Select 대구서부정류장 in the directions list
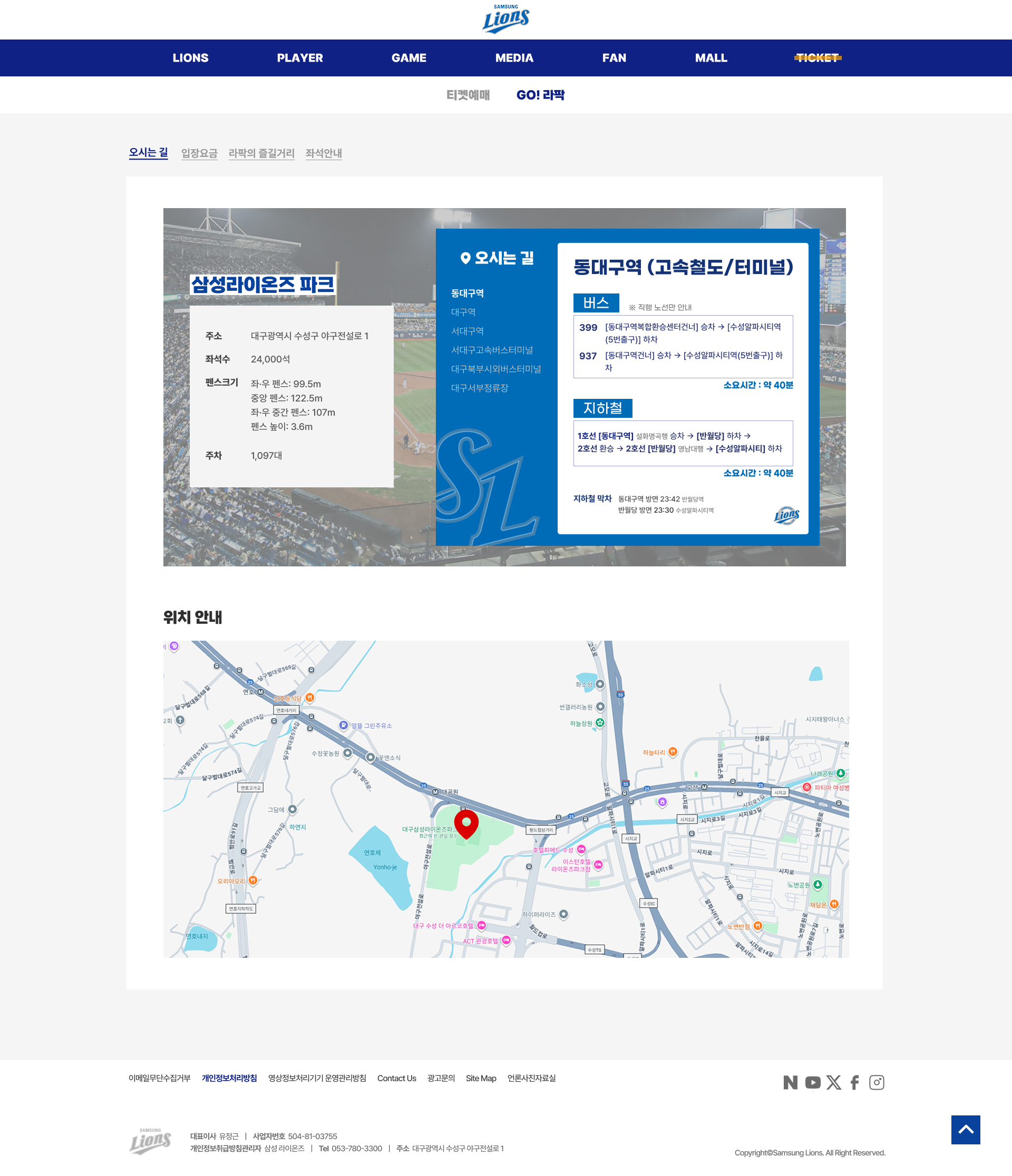 479,388
